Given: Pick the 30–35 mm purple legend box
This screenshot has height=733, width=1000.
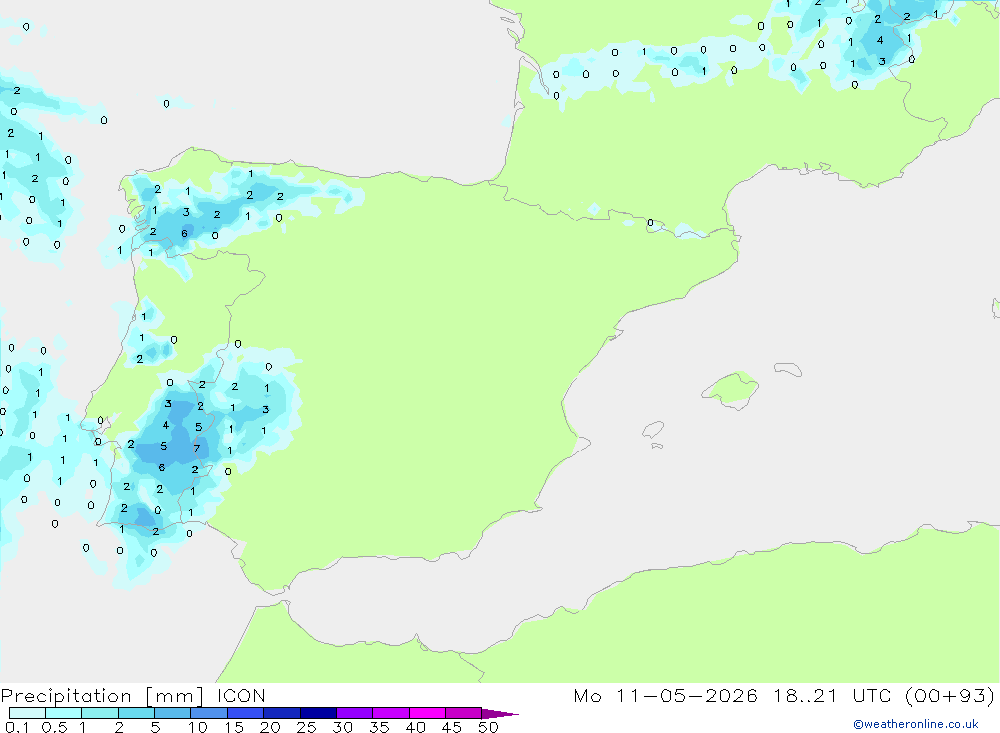Looking at the screenshot, I should pos(354,713).
